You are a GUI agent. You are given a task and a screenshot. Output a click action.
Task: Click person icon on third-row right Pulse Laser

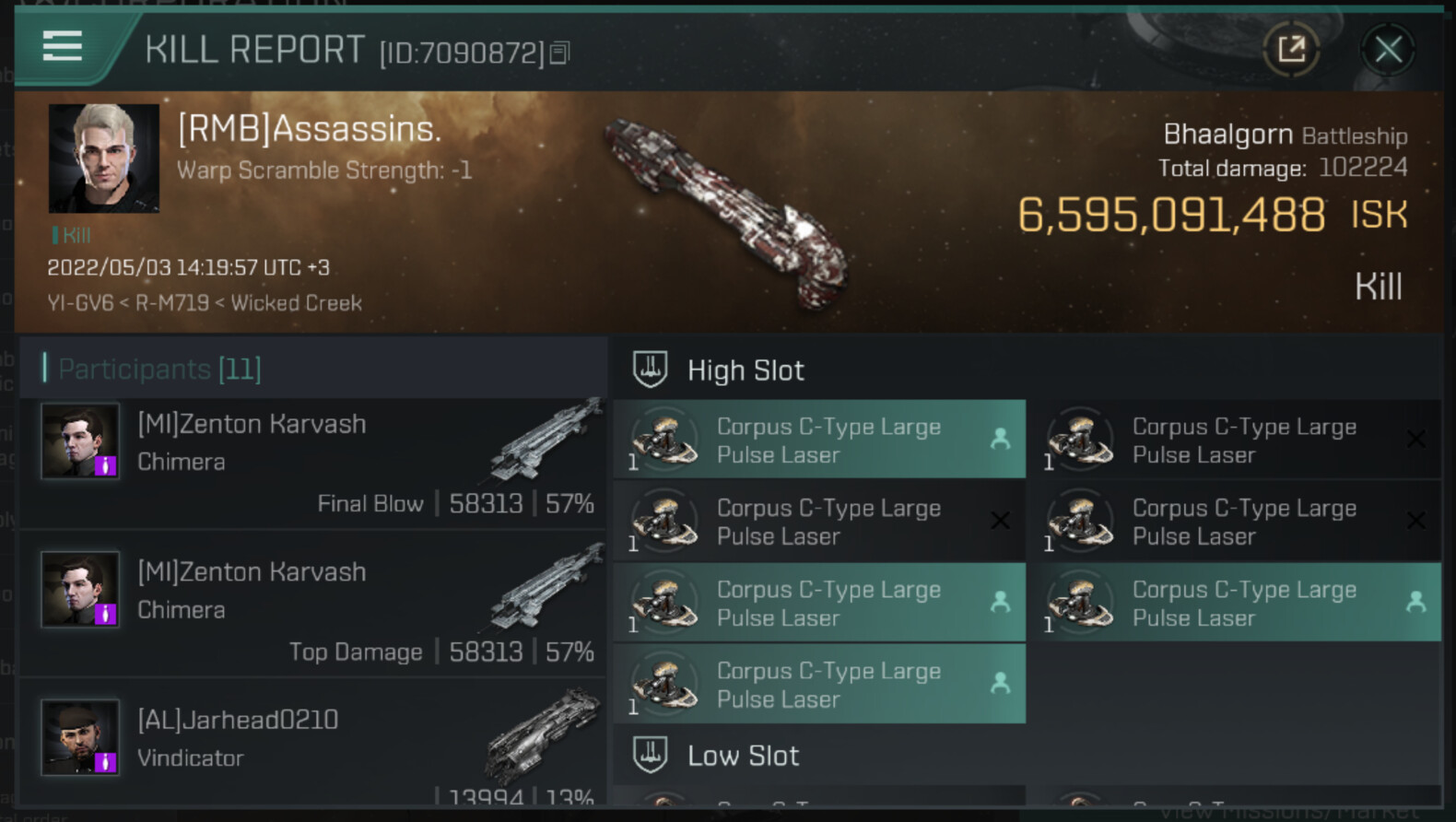click(x=1415, y=602)
